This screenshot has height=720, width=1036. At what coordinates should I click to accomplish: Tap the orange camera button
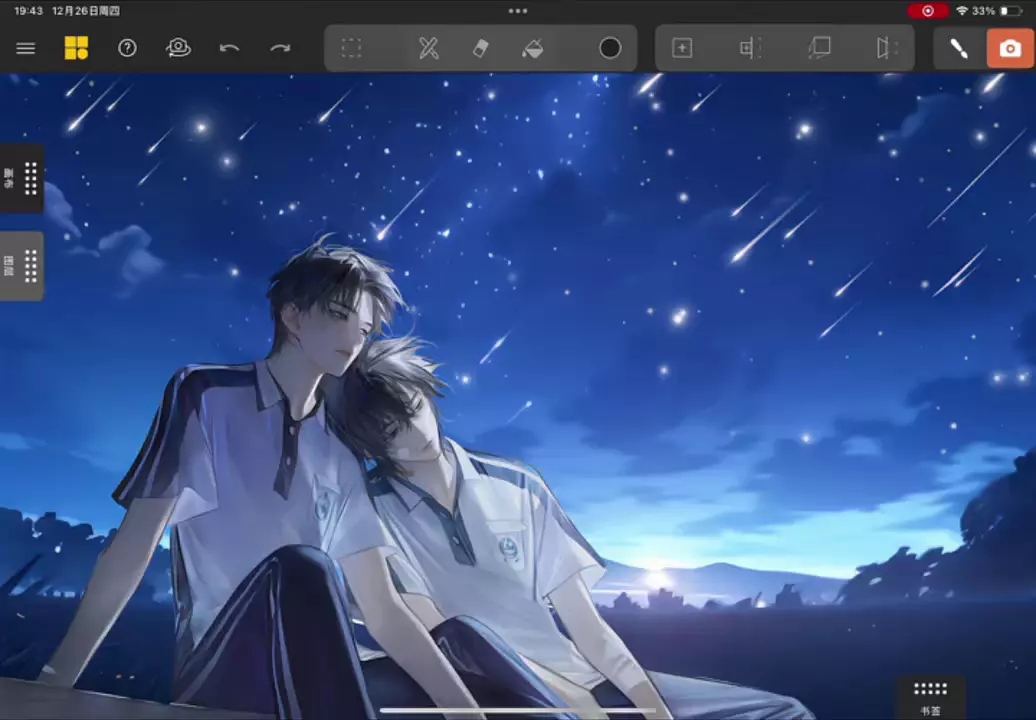[x=1010, y=48]
